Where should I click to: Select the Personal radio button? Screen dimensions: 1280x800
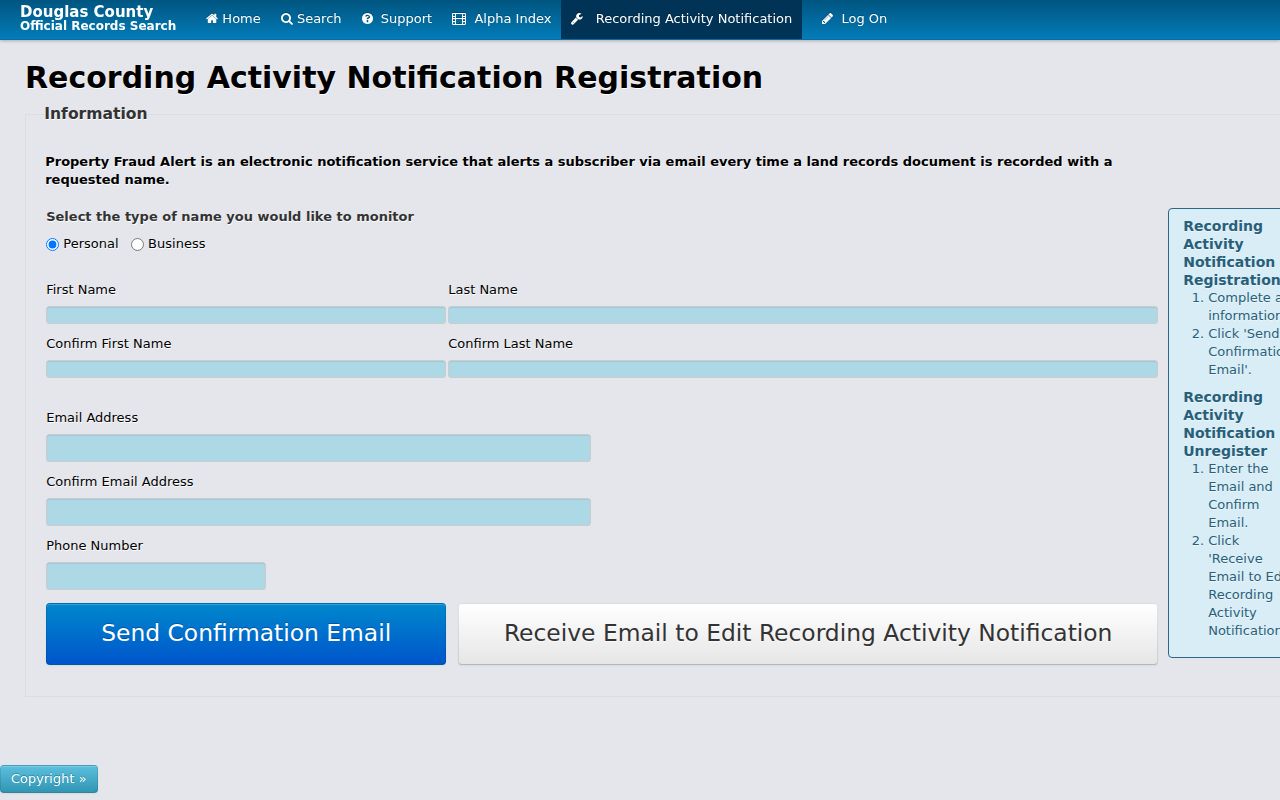[x=53, y=244]
